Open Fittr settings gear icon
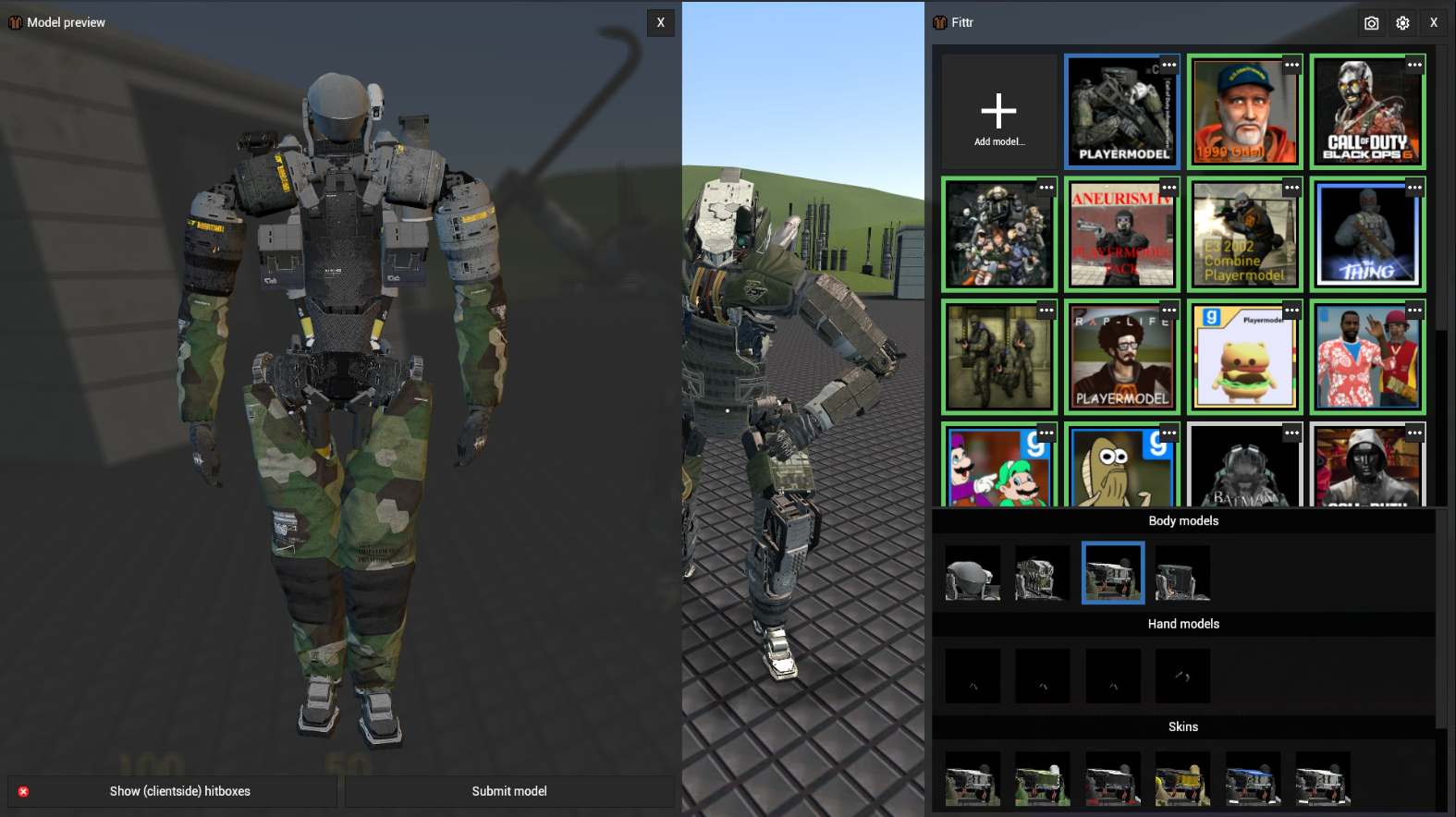 (x=1402, y=23)
